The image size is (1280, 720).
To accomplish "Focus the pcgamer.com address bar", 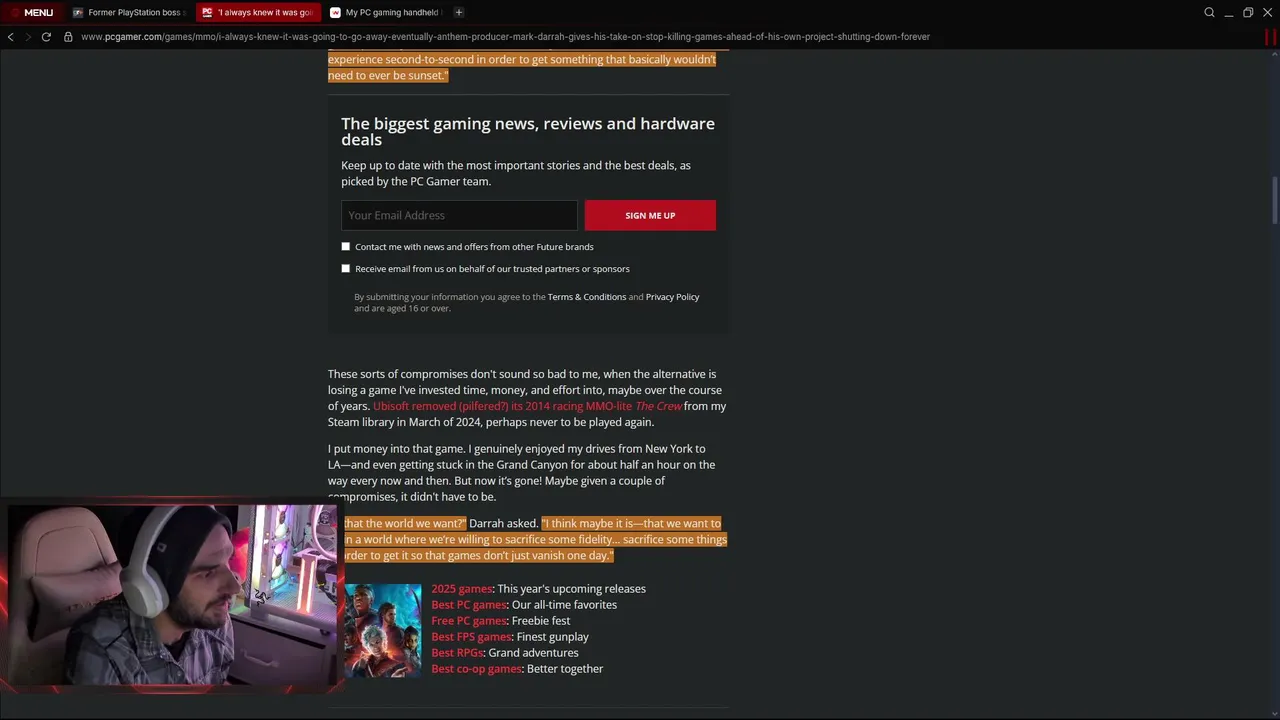I will click(505, 37).
